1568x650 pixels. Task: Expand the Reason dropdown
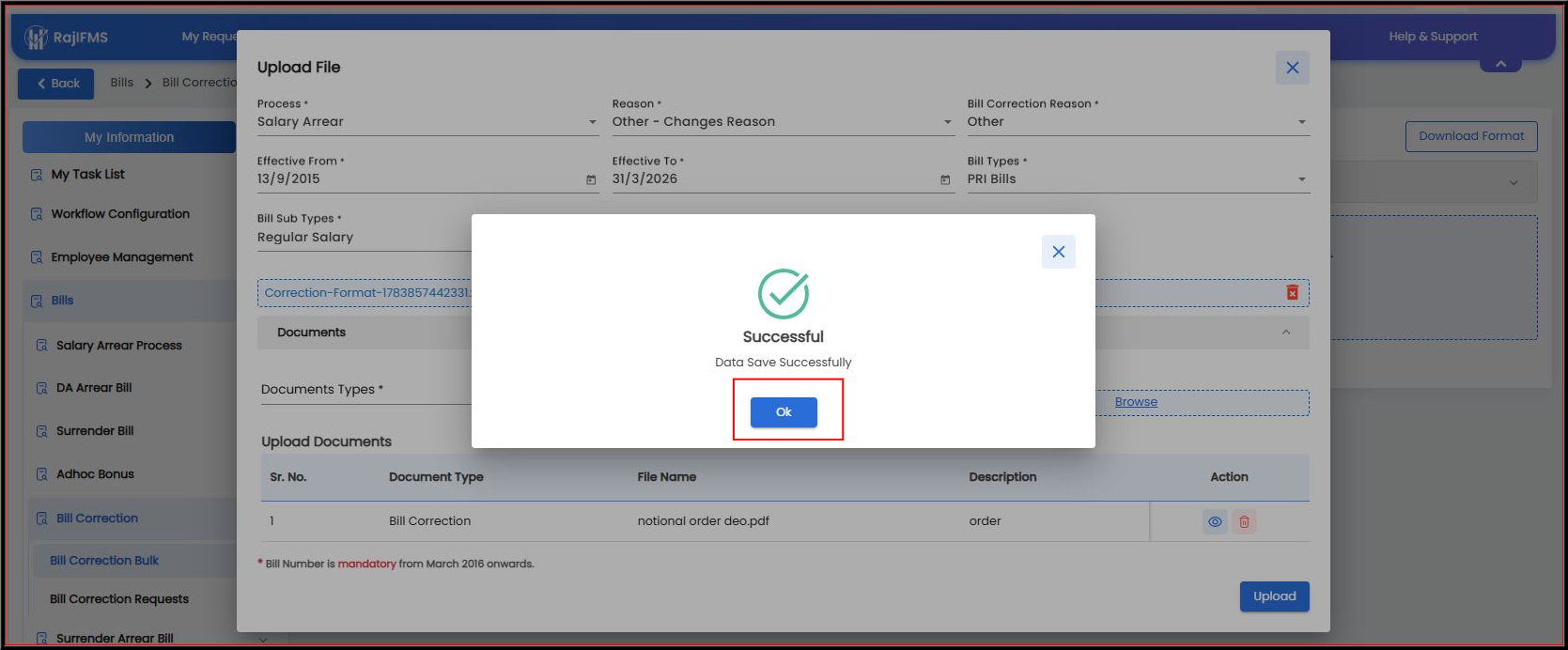948,122
